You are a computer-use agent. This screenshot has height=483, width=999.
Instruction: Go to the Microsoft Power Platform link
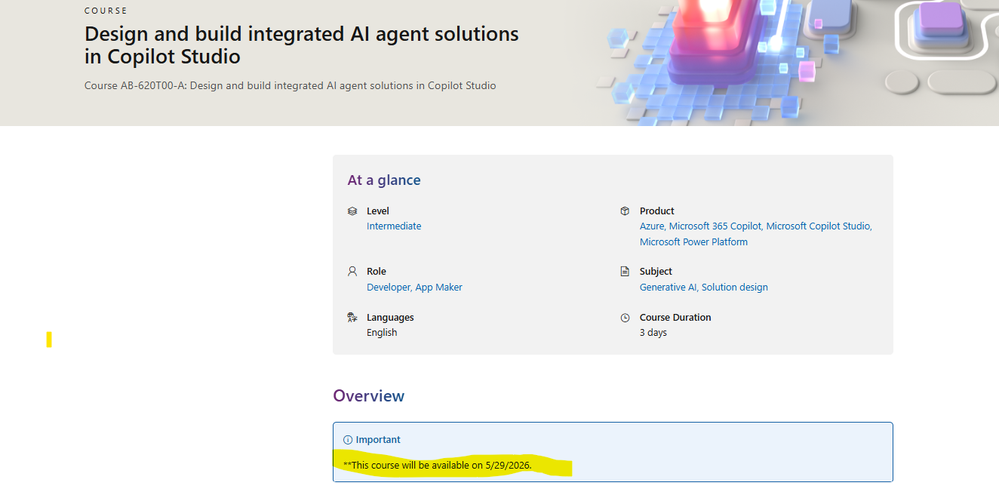tap(693, 242)
